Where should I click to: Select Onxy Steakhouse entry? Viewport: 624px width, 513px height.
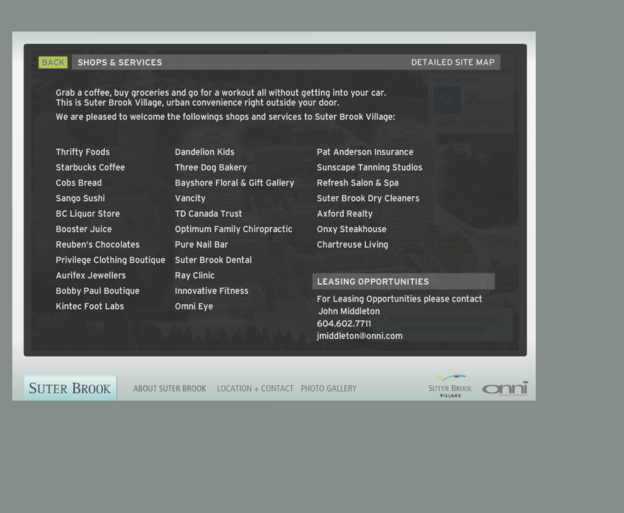(x=351, y=229)
